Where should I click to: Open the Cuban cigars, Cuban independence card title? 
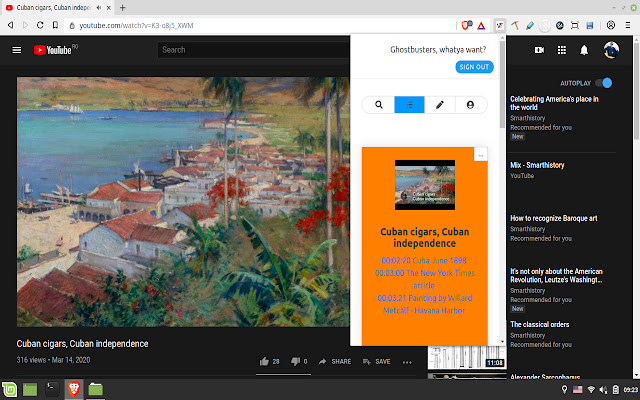tap(424, 238)
